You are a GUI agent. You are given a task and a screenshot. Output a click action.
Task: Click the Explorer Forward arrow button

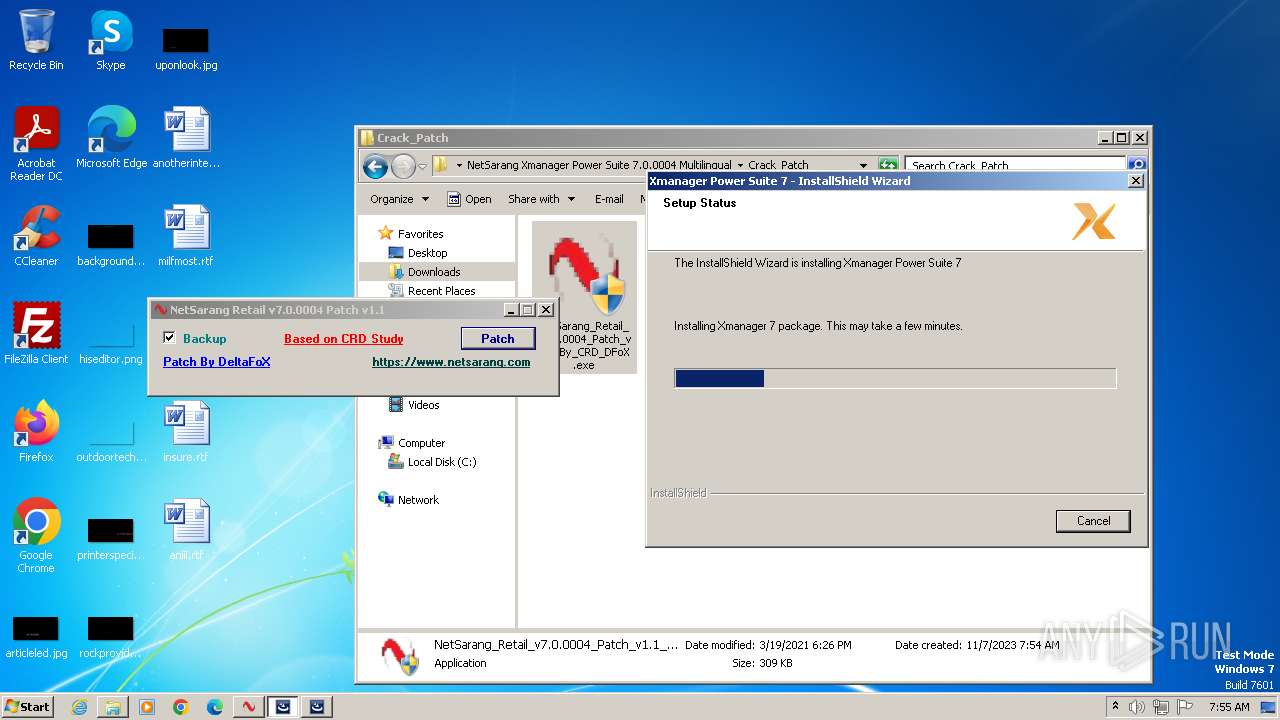coord(403,166)
